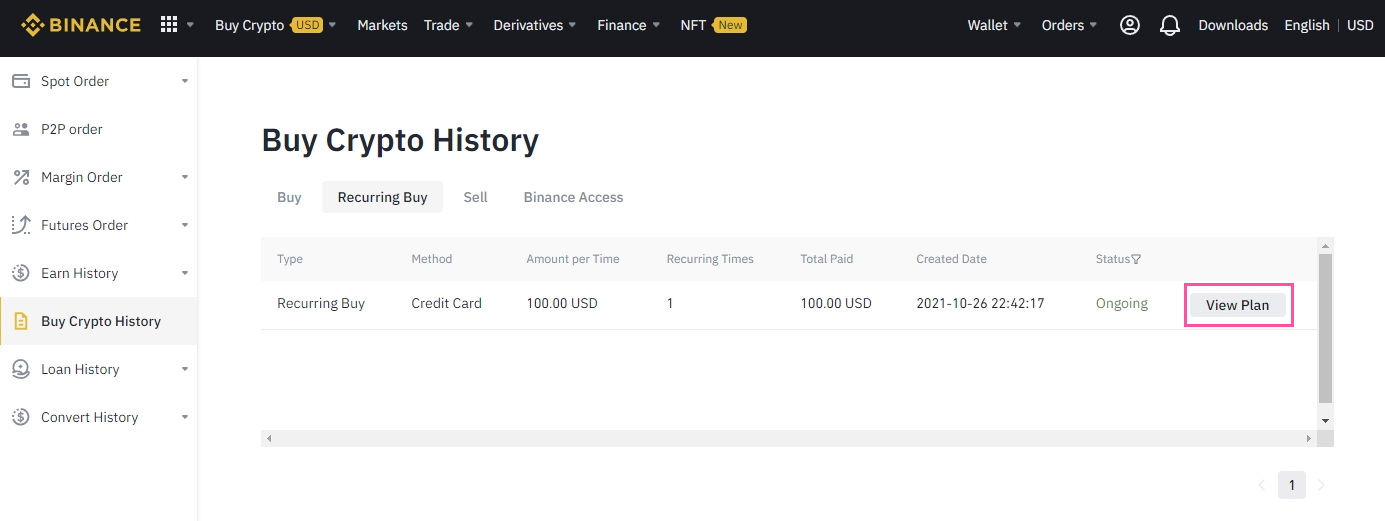Expand the Convert History sidebar section
The width and height of the screenshot is (1385, 521).
point(185,417)
